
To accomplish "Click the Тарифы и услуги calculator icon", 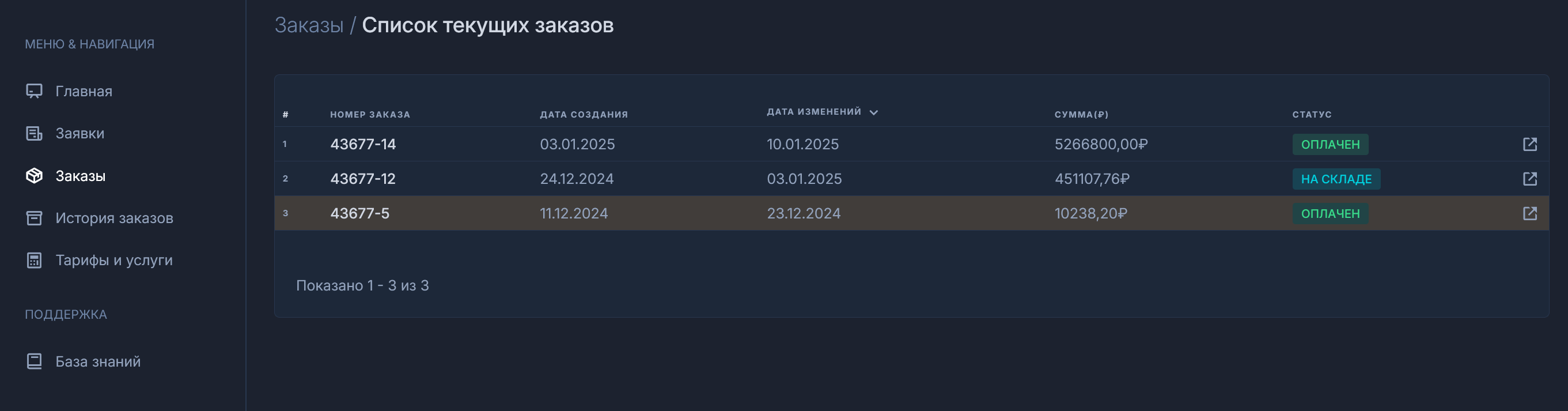I will click(34, 261).
